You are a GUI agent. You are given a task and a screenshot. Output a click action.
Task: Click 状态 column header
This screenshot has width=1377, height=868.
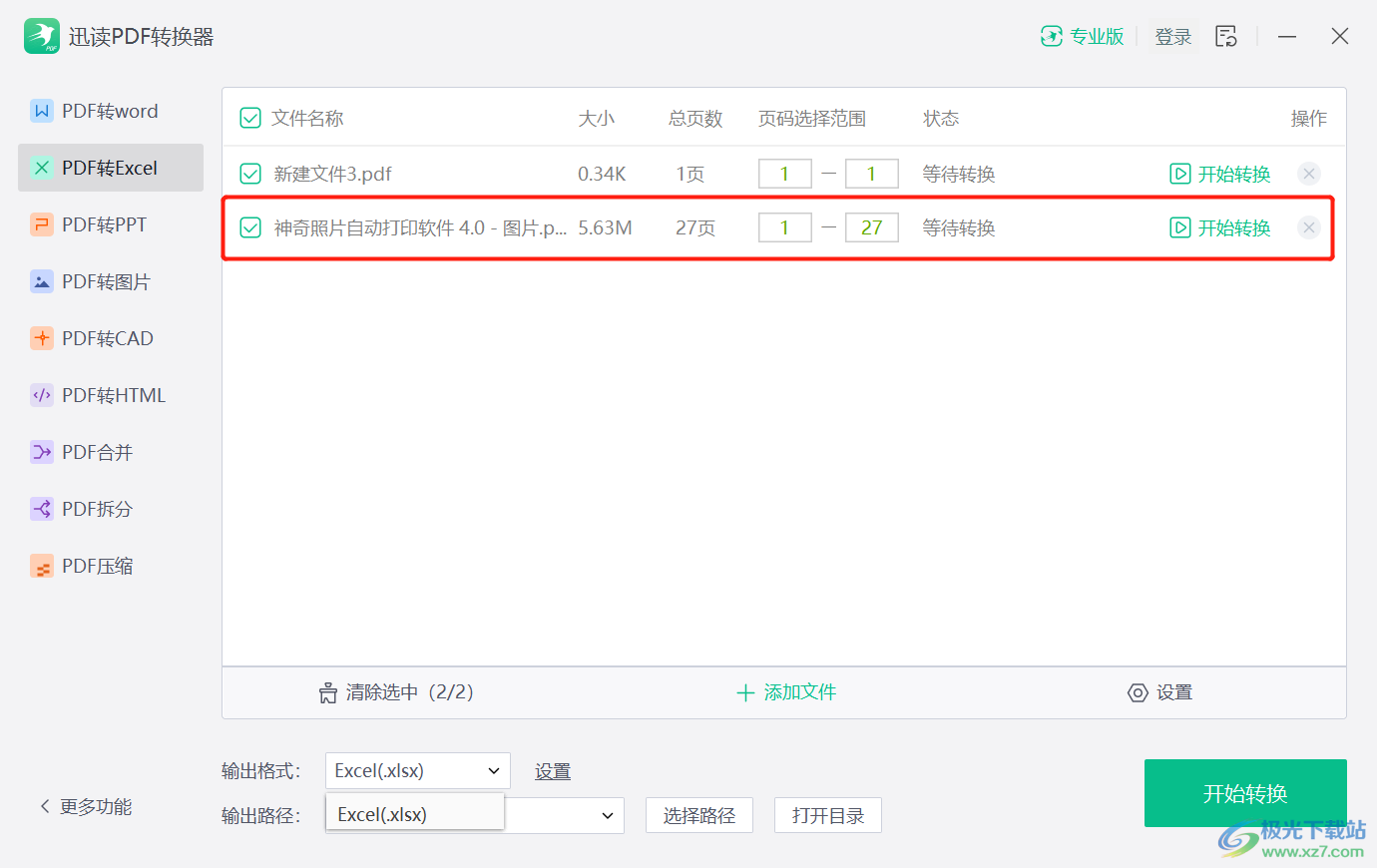click(941, 119)
